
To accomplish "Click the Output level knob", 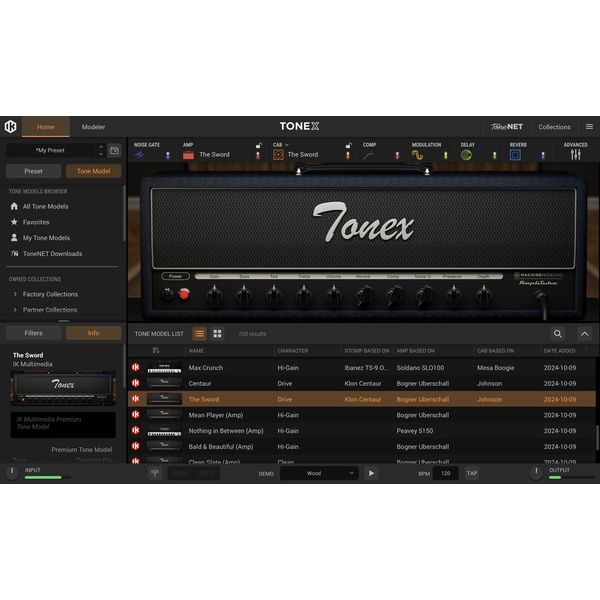I will pos(536,473).
